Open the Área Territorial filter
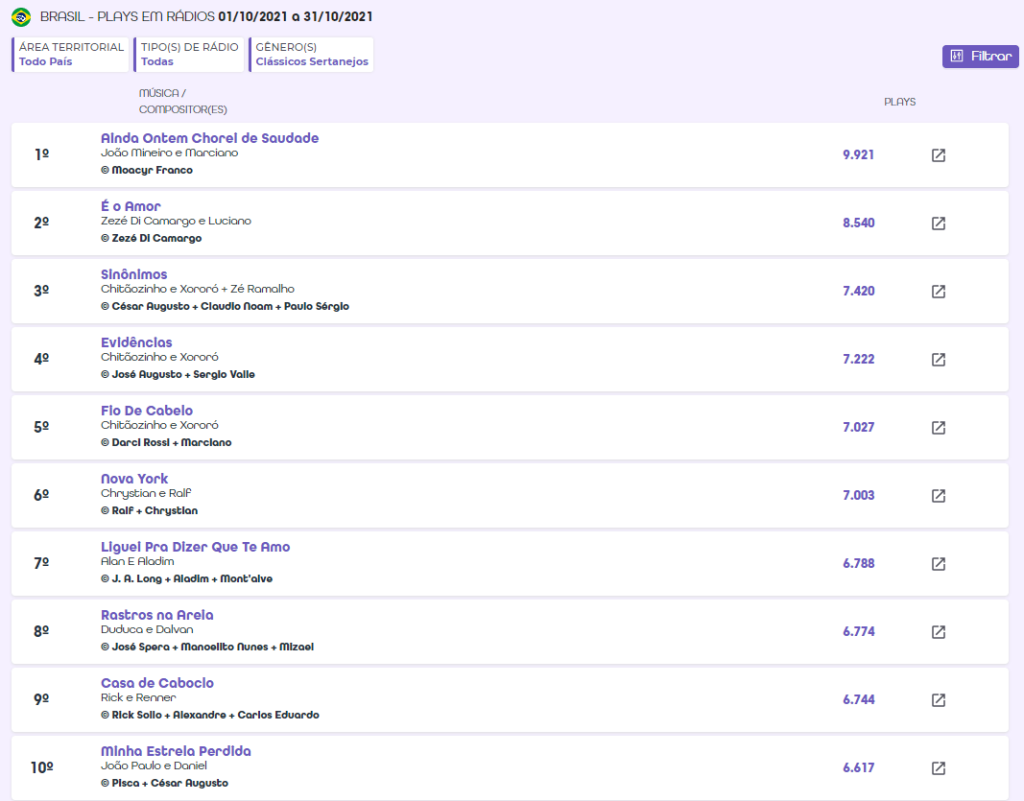The height and width of the screenshot is (801, 1024). pyautogui.click(x=71, y=54)
